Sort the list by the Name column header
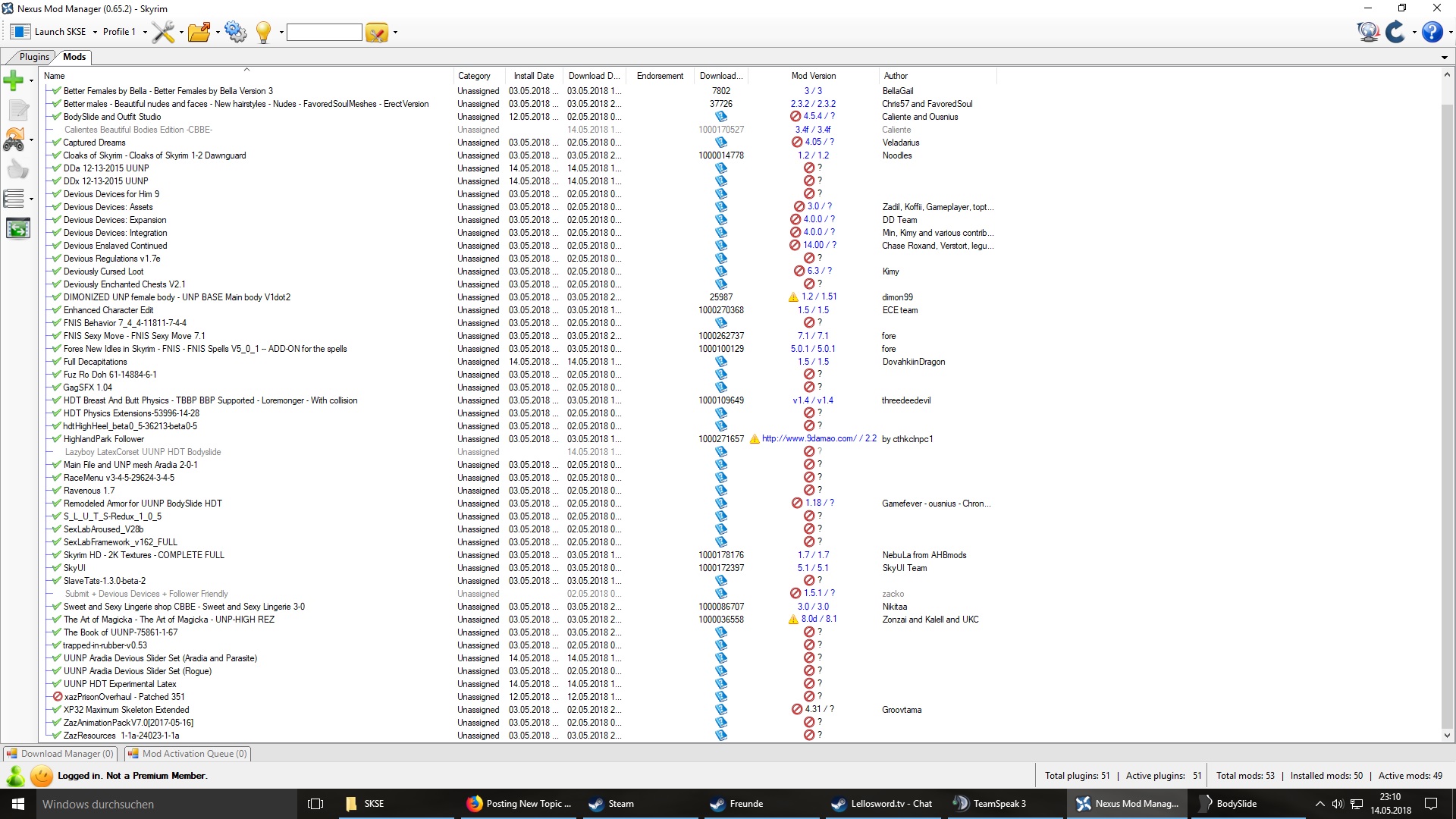This screenshot has width=1456, height=819. pos(246,76)
